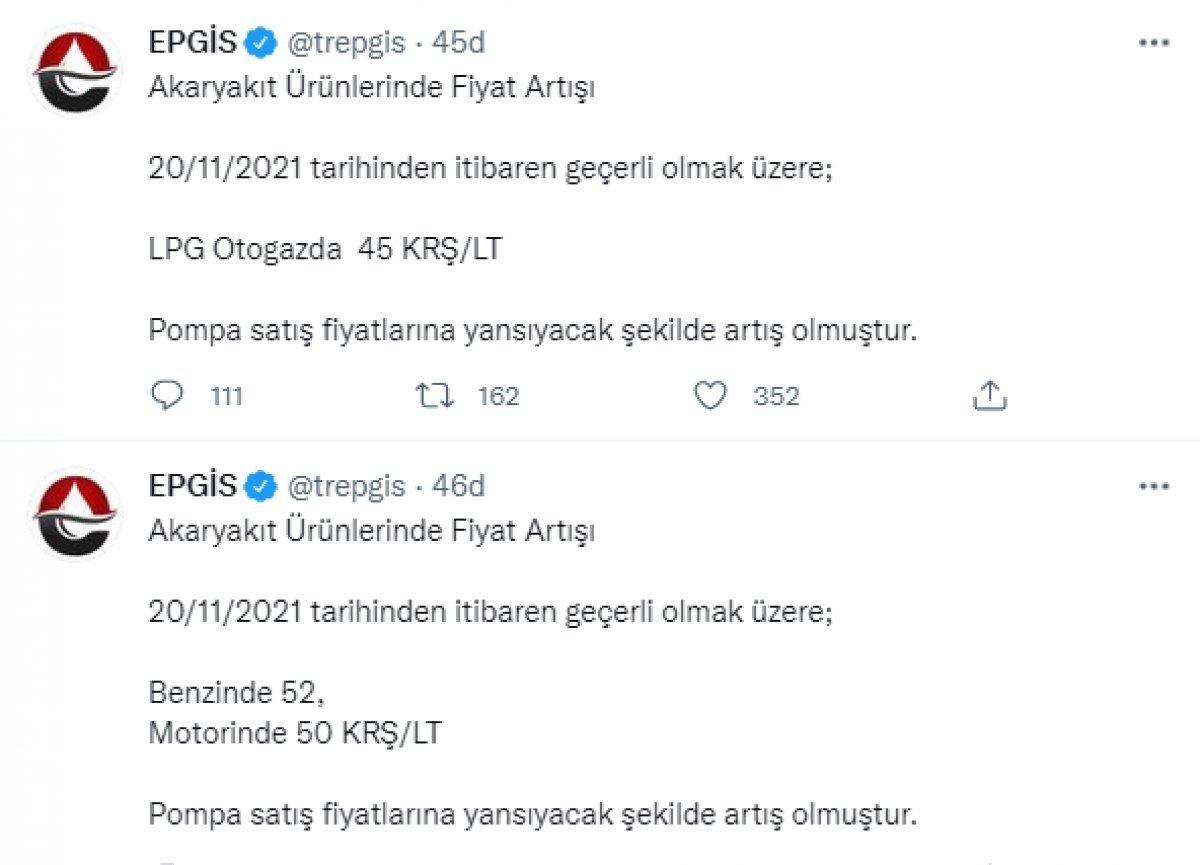The image size is (1200, 865).
Task: Open the more options menu on the second tweet
Action: coord(1155,487)
